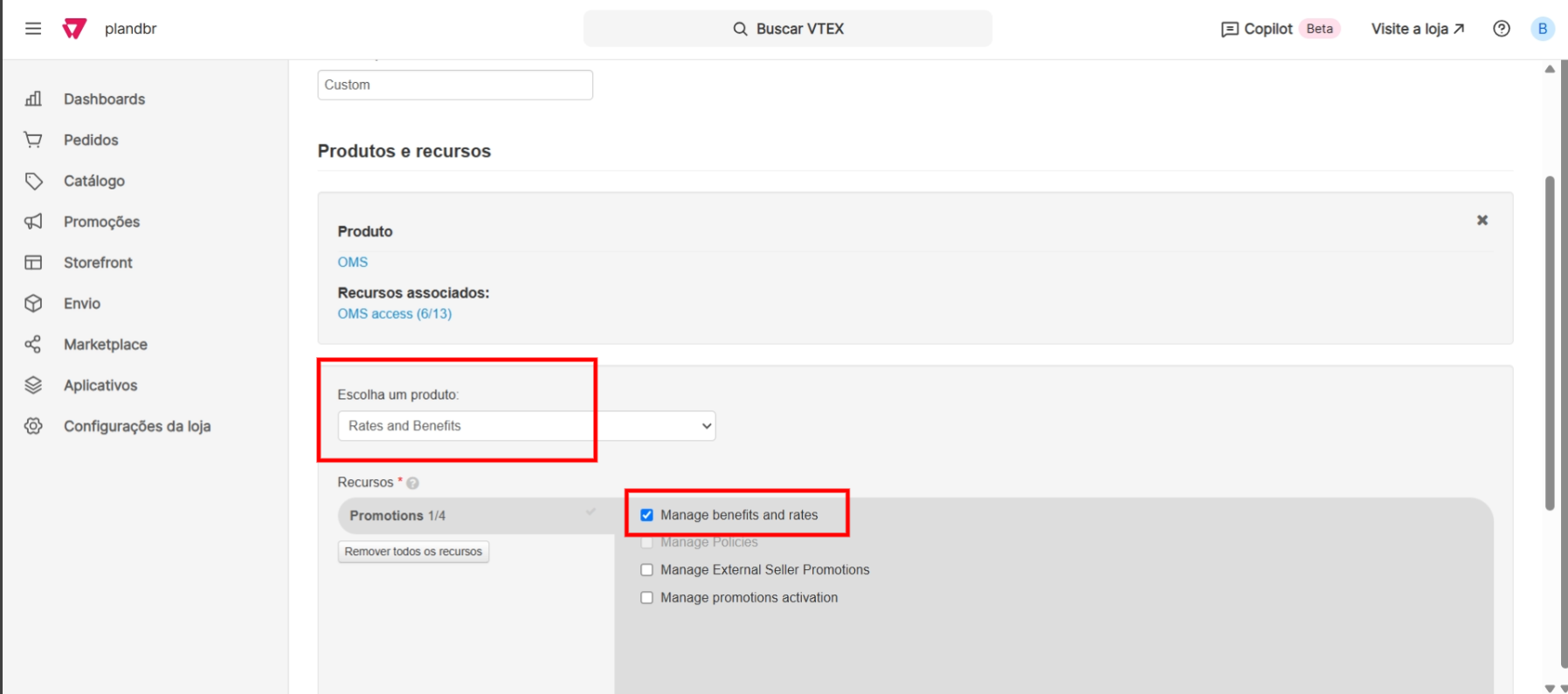Click the Storefront layout icon

click(33, 263)
